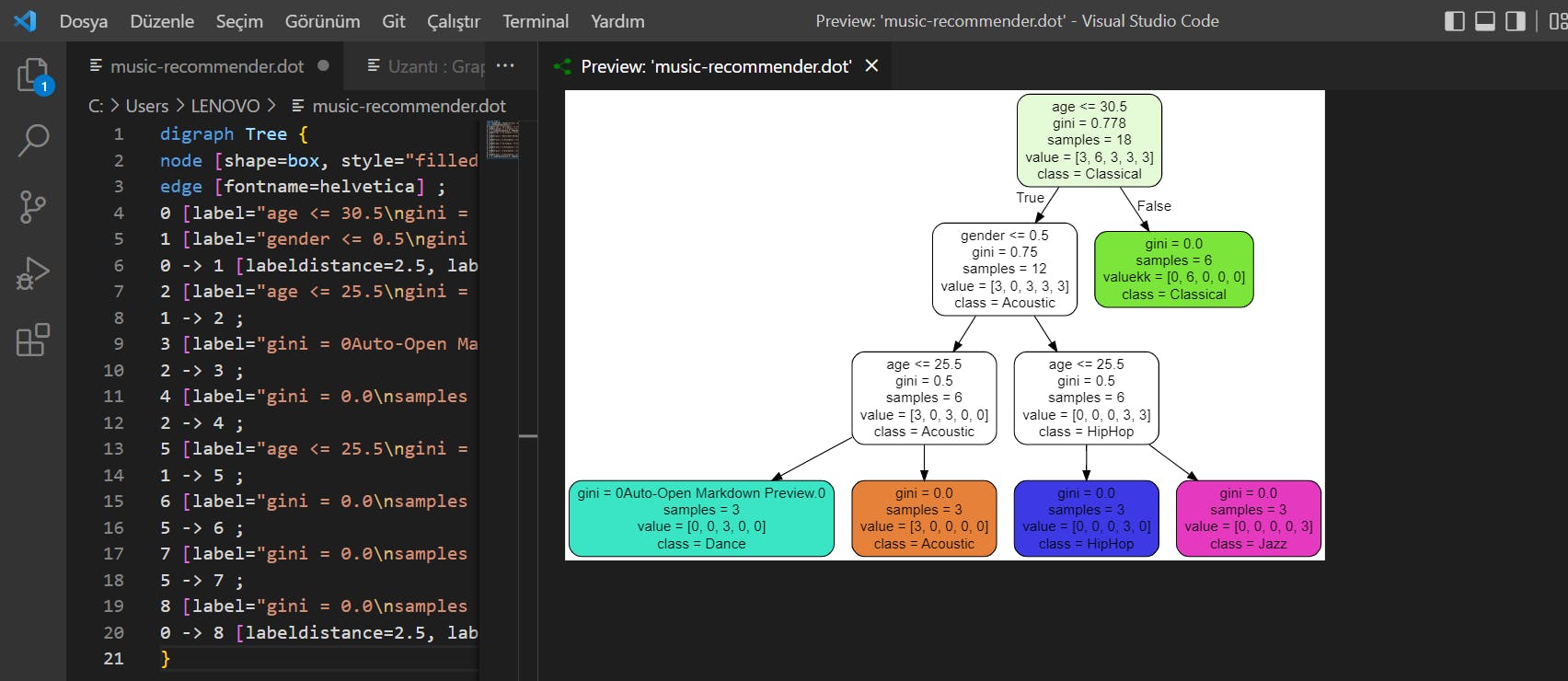
Task: Open the Görünüm menu
Action: tap(322, 21)
